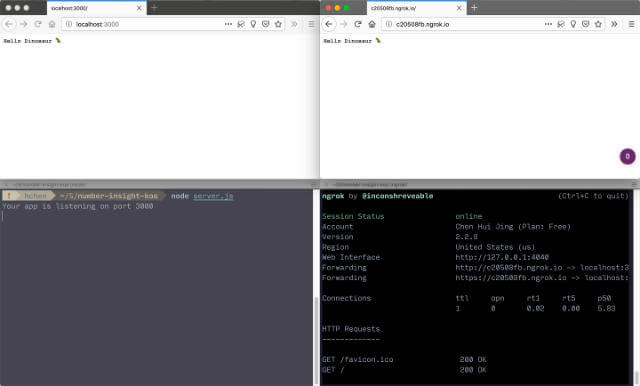Save localhost page to Pocket

click(x=266, y=24)
